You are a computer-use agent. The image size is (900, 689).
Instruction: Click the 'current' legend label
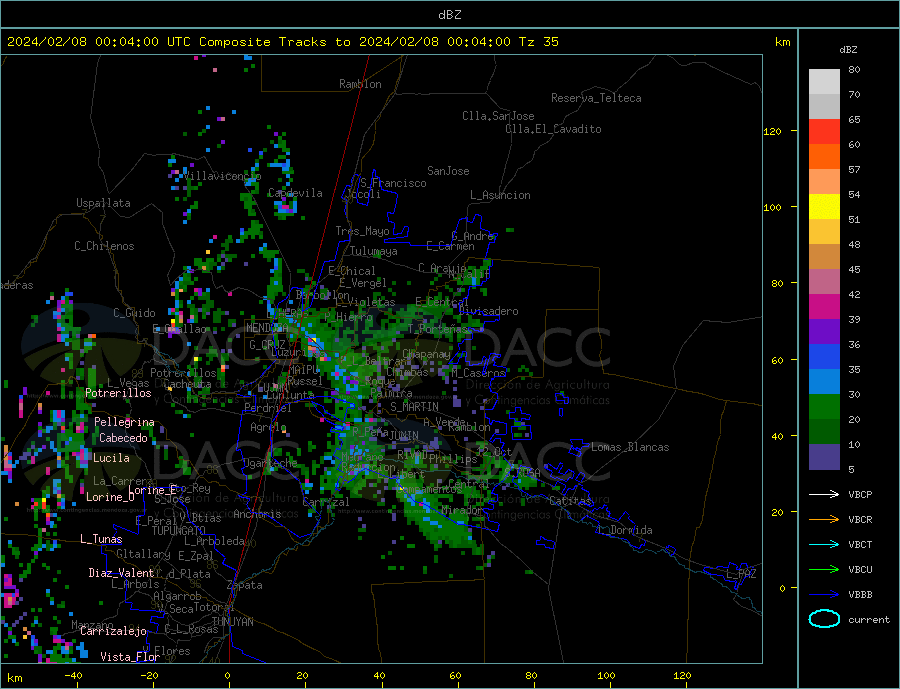tap(869, 620)
